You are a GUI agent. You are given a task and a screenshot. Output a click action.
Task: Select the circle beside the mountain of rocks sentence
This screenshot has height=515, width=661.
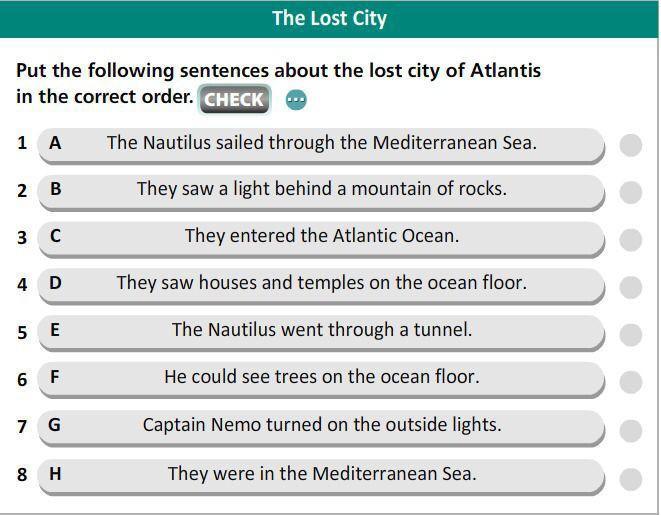point(631,193)
